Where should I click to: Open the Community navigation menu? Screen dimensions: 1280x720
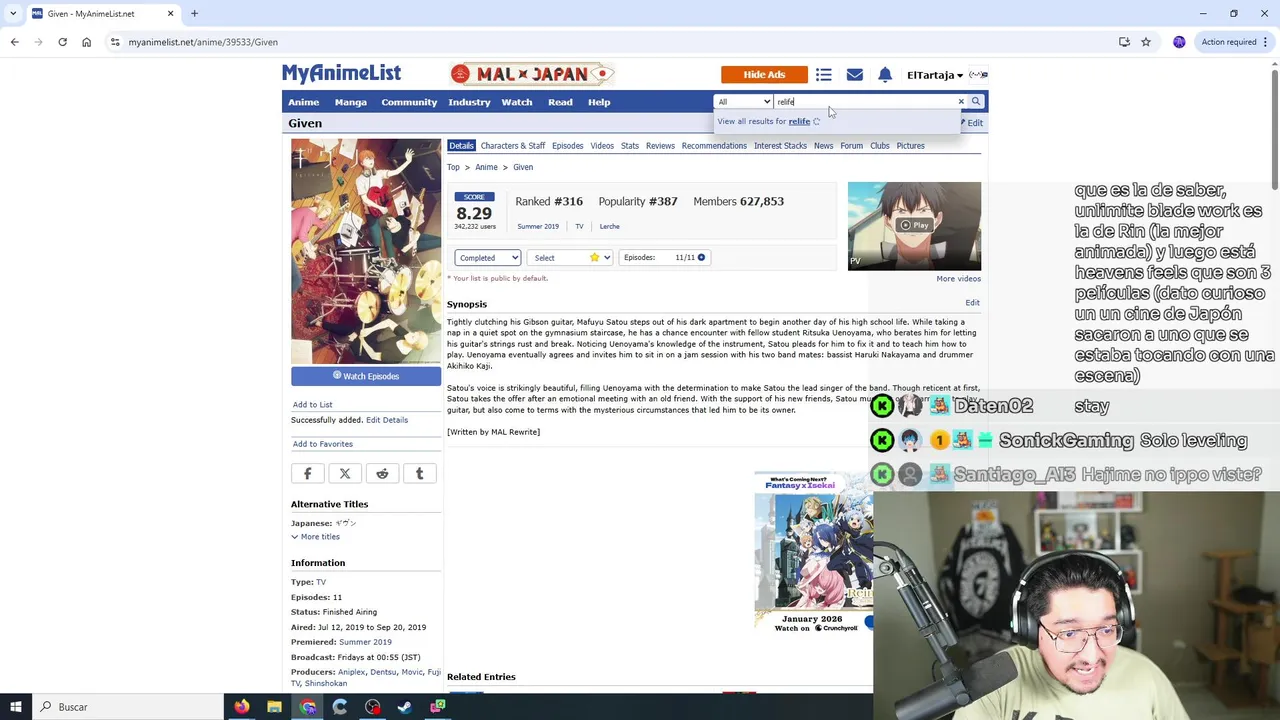click(409, 102)
